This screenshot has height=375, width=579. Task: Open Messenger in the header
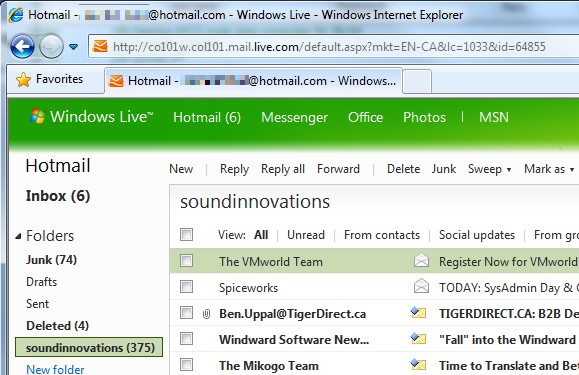[x=294, y=117]
